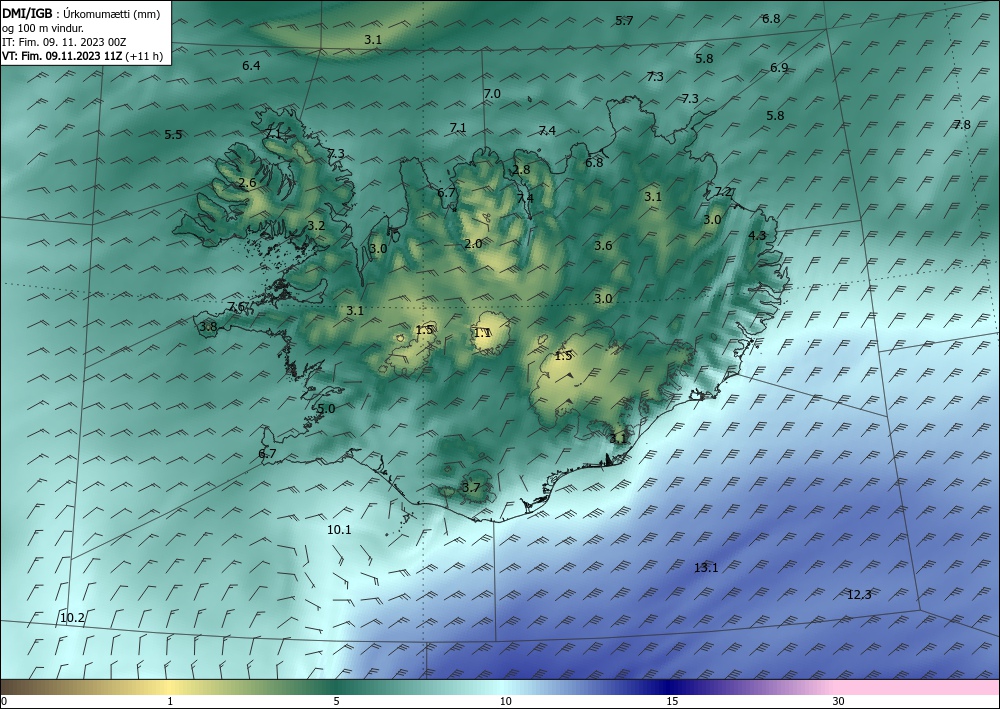Image resolution: width=1000 pixels, height=709 pixels.
Task: Click the '10' label on the color scale
Action: point(505,701)
